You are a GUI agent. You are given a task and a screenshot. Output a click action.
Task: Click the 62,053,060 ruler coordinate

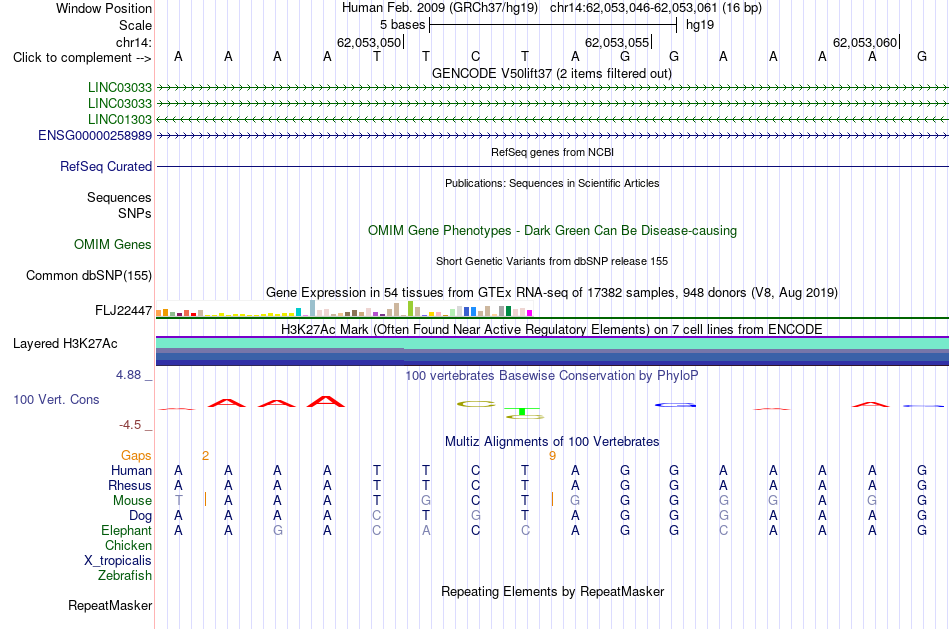pyautogui.click(x=865, y=42)
